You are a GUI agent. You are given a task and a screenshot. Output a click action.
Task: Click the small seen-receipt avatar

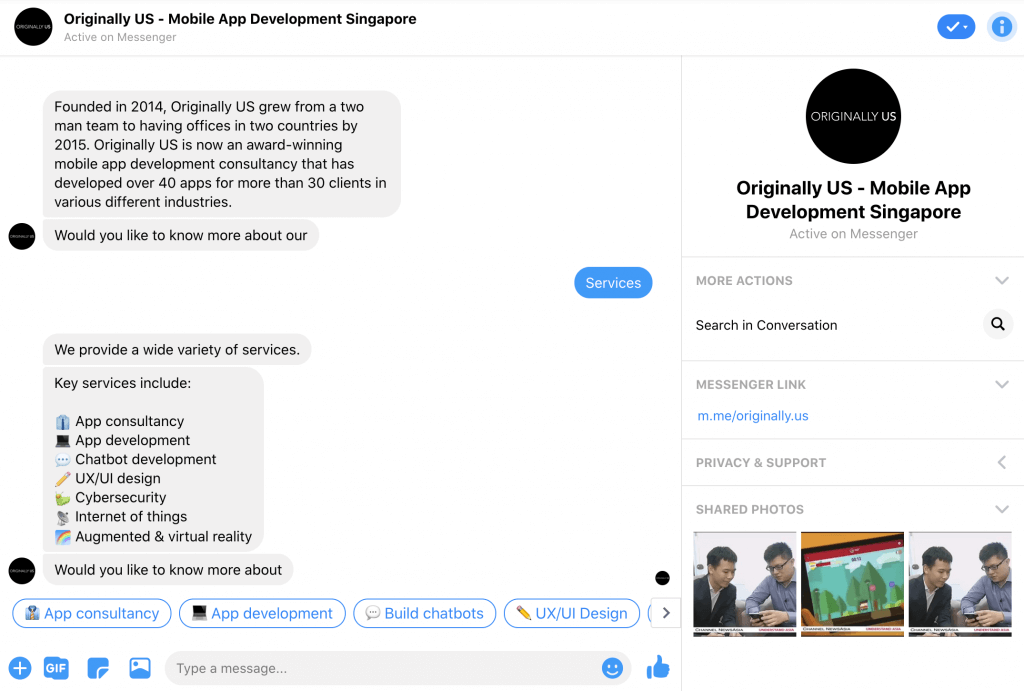point(662,578)
